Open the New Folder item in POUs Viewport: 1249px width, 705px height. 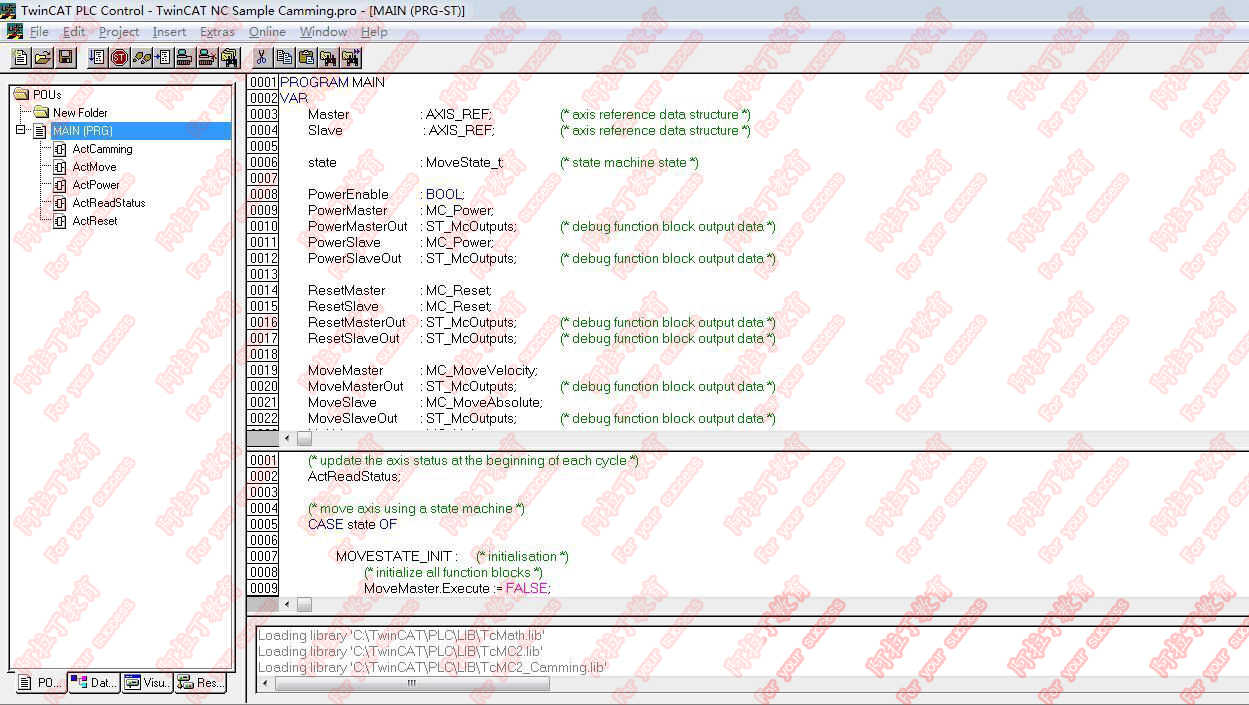pos(80,113)
